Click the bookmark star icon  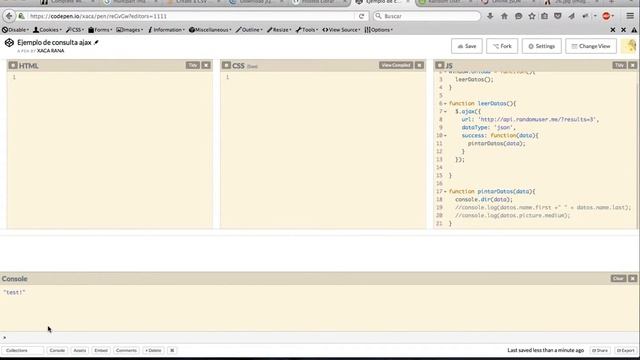[532, 16]
